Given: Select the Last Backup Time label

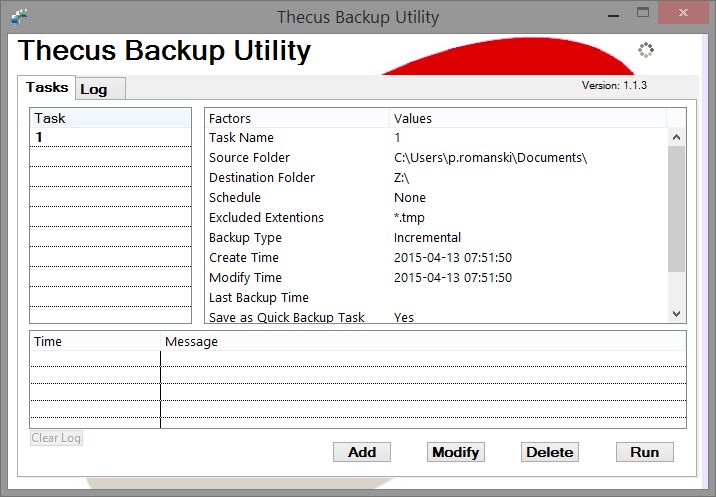Looking at the screenshot, I should coord(259,298).
